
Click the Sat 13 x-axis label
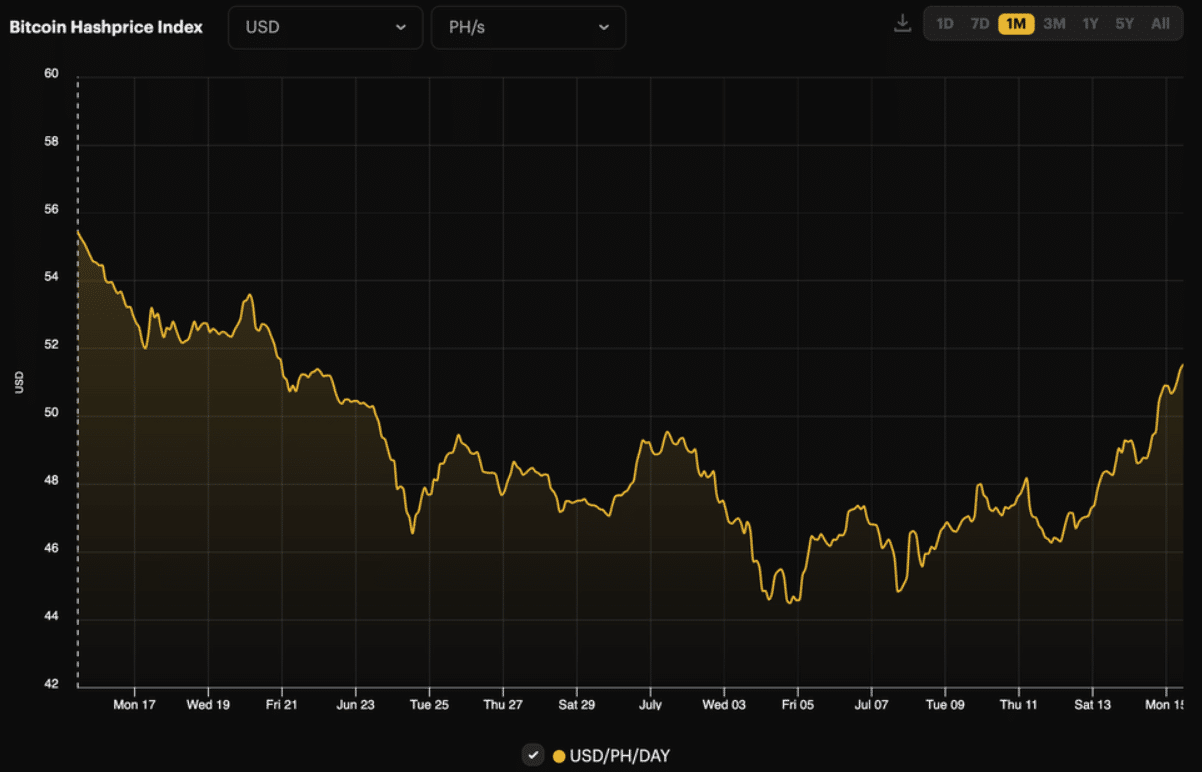pyautogui.click(x=1093, y=704)
